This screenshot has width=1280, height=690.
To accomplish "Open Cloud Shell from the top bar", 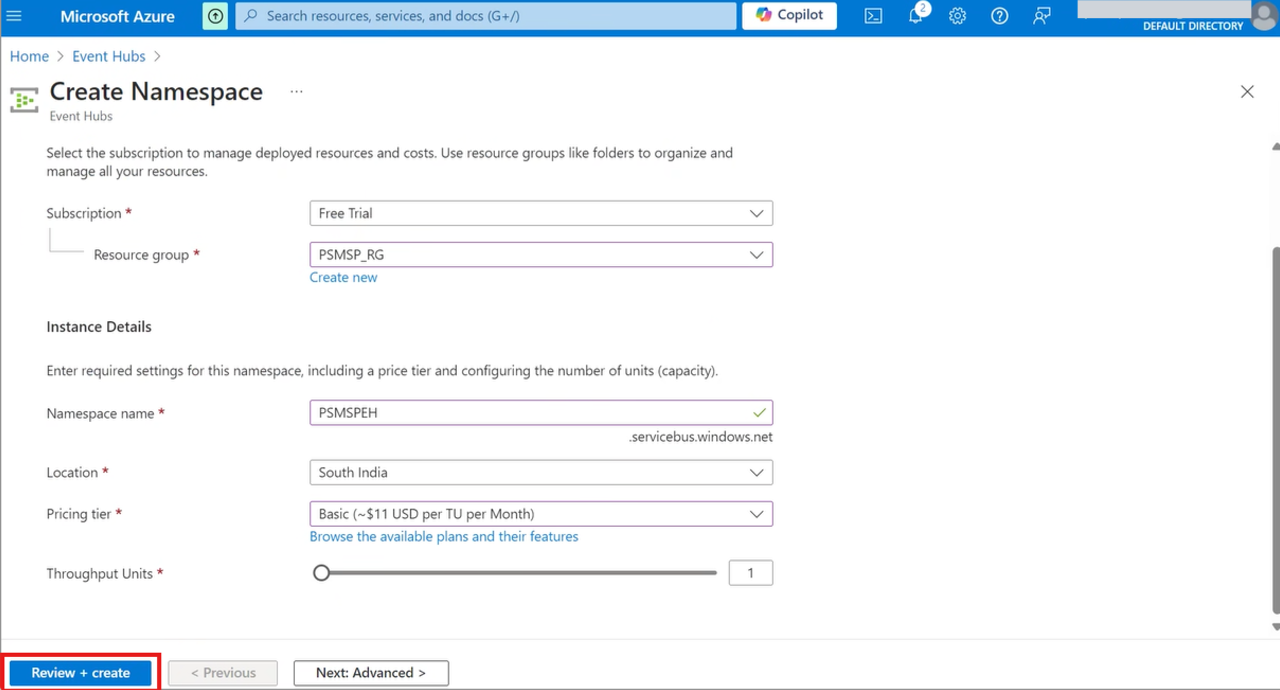I will click(873, 16).
